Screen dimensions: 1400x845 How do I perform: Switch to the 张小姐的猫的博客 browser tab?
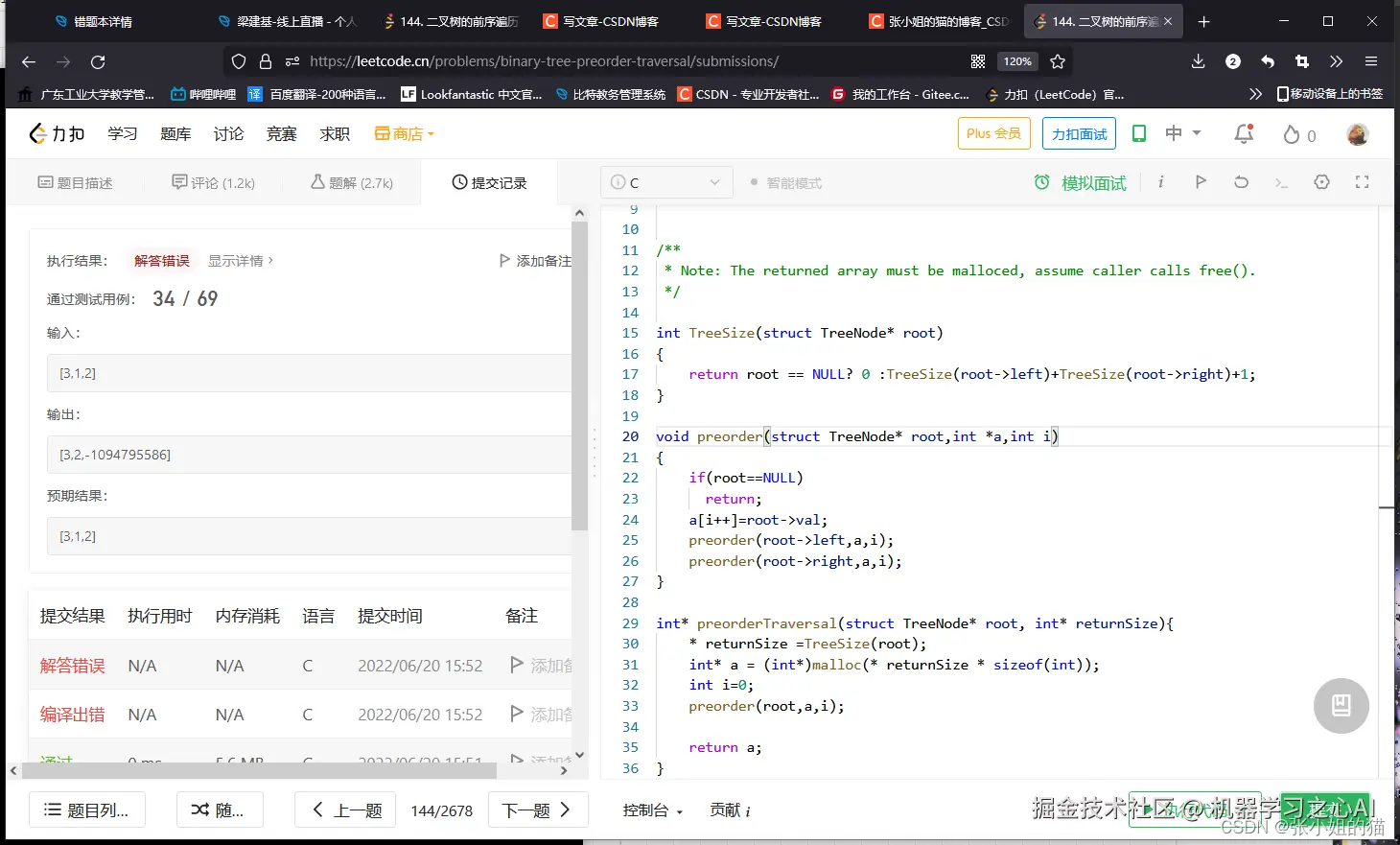tap(940, 21)
